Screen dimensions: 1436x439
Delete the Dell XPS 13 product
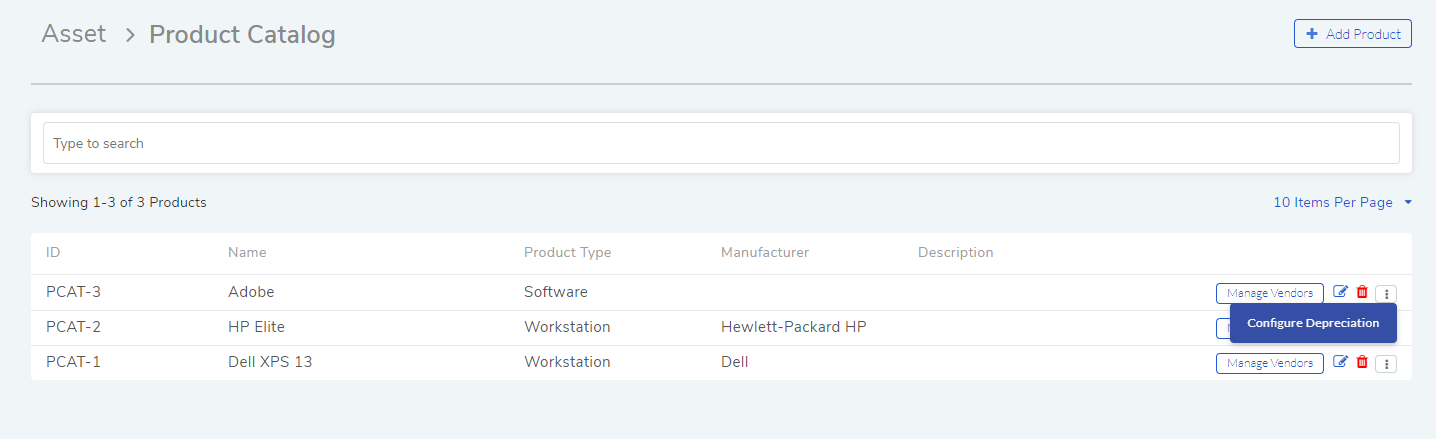point(1362,362)
